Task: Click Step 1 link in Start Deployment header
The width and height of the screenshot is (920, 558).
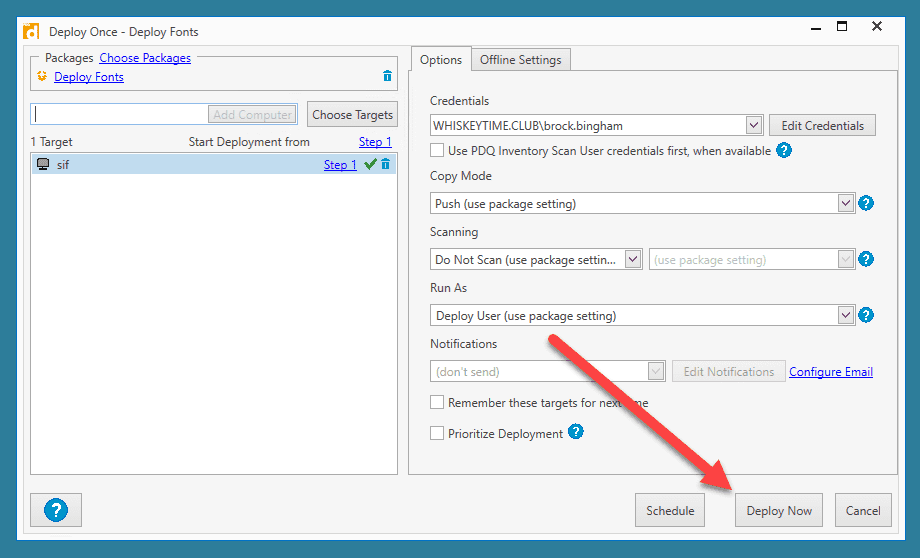Action: (x=375, y=142)
